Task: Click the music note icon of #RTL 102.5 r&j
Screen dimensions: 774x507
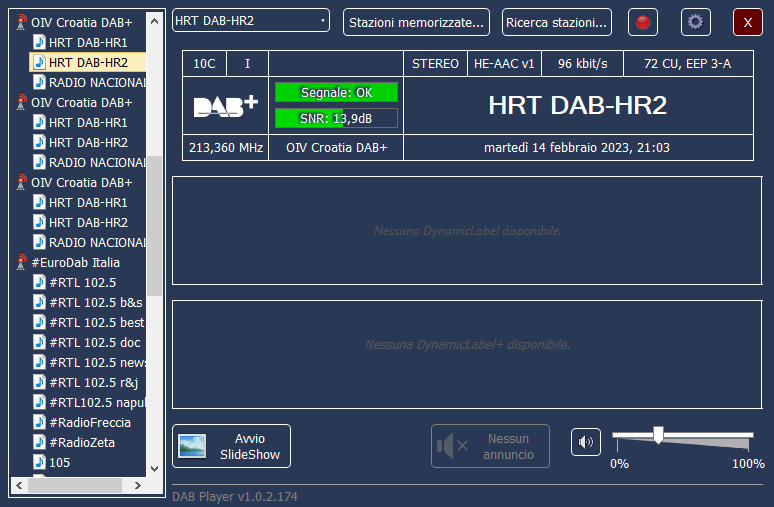Action: 39,382
